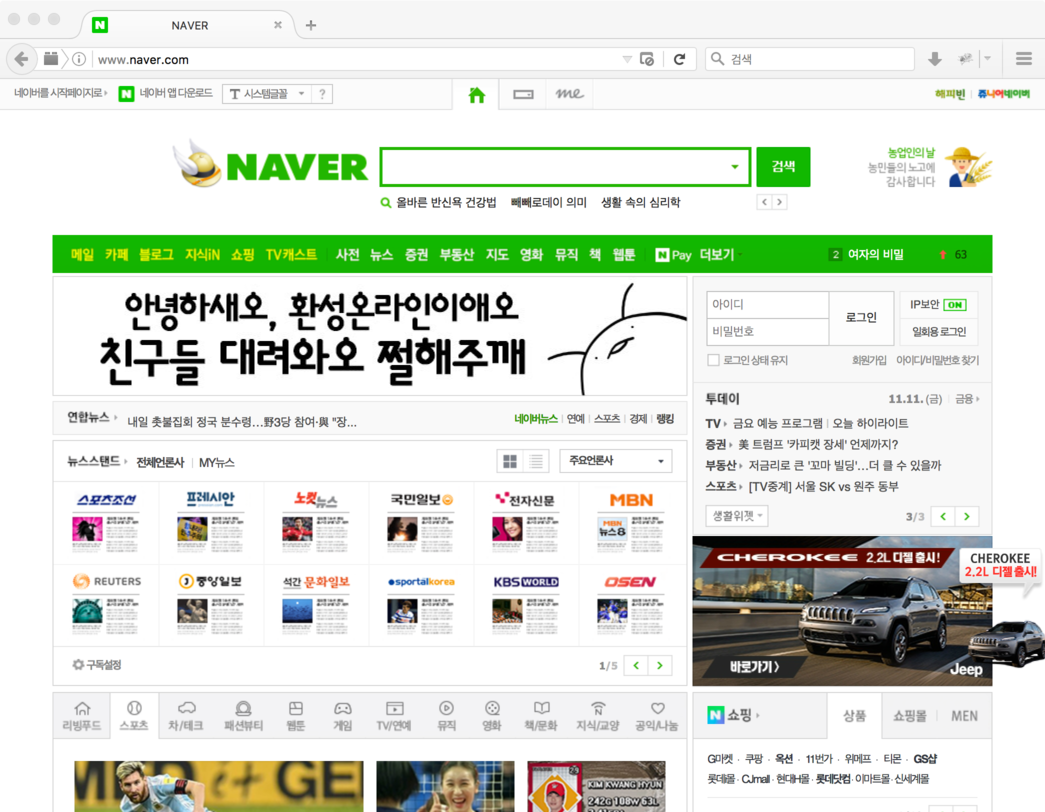This screenshot has width=1045, height=812.
Task: Open the 뮤직 category icon
Action: tap(446, 716)
